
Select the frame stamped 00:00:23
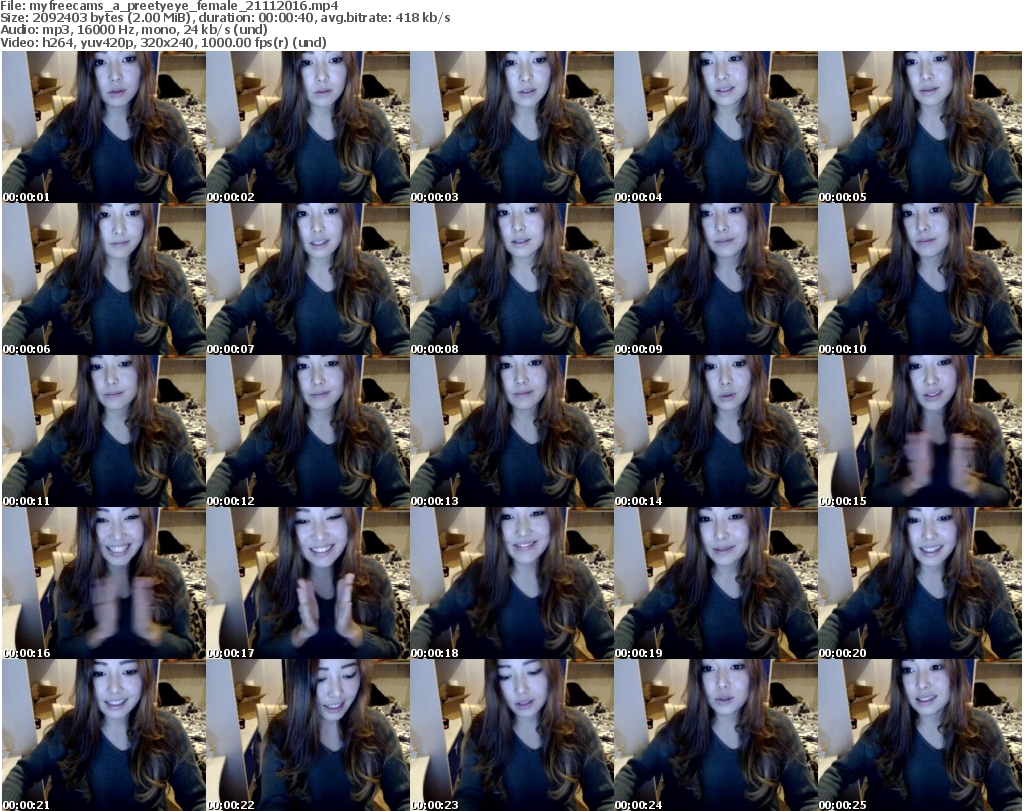(x=512, y=735)
